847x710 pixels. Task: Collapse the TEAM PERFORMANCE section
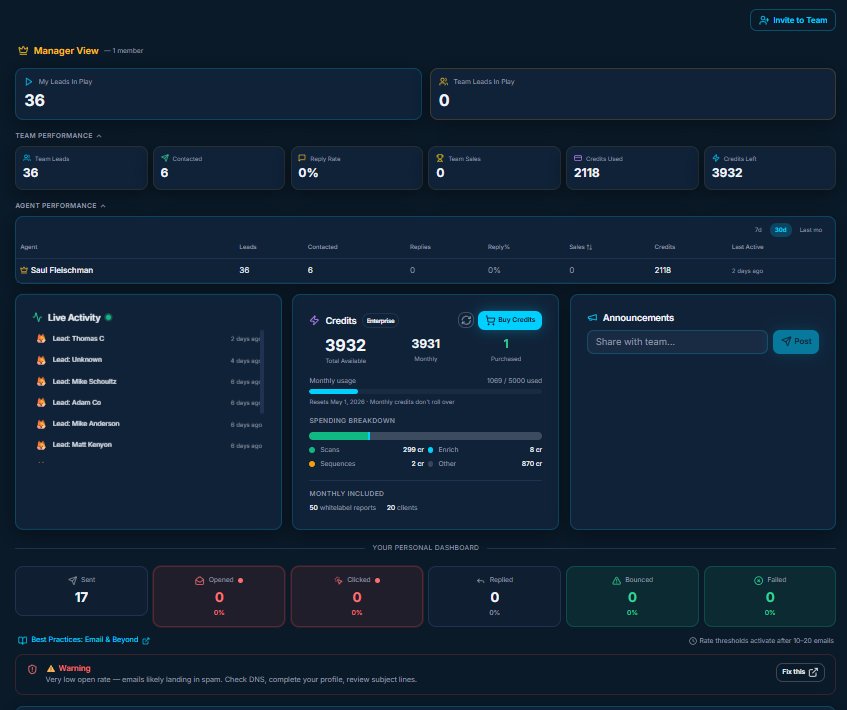pyautogui.click(x=98, y=136)
